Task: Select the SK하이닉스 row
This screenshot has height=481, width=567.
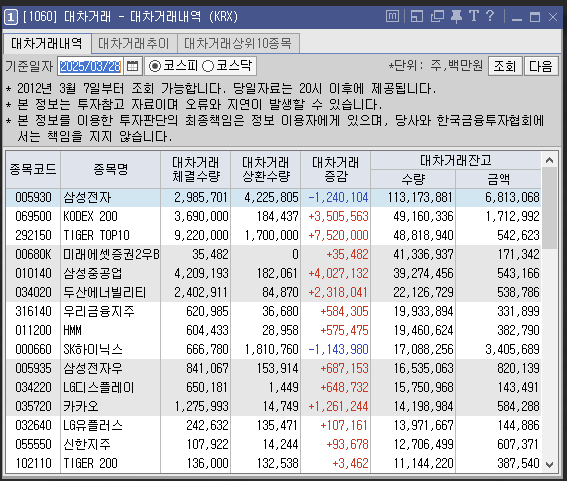Action: click(x=273, y=349)
